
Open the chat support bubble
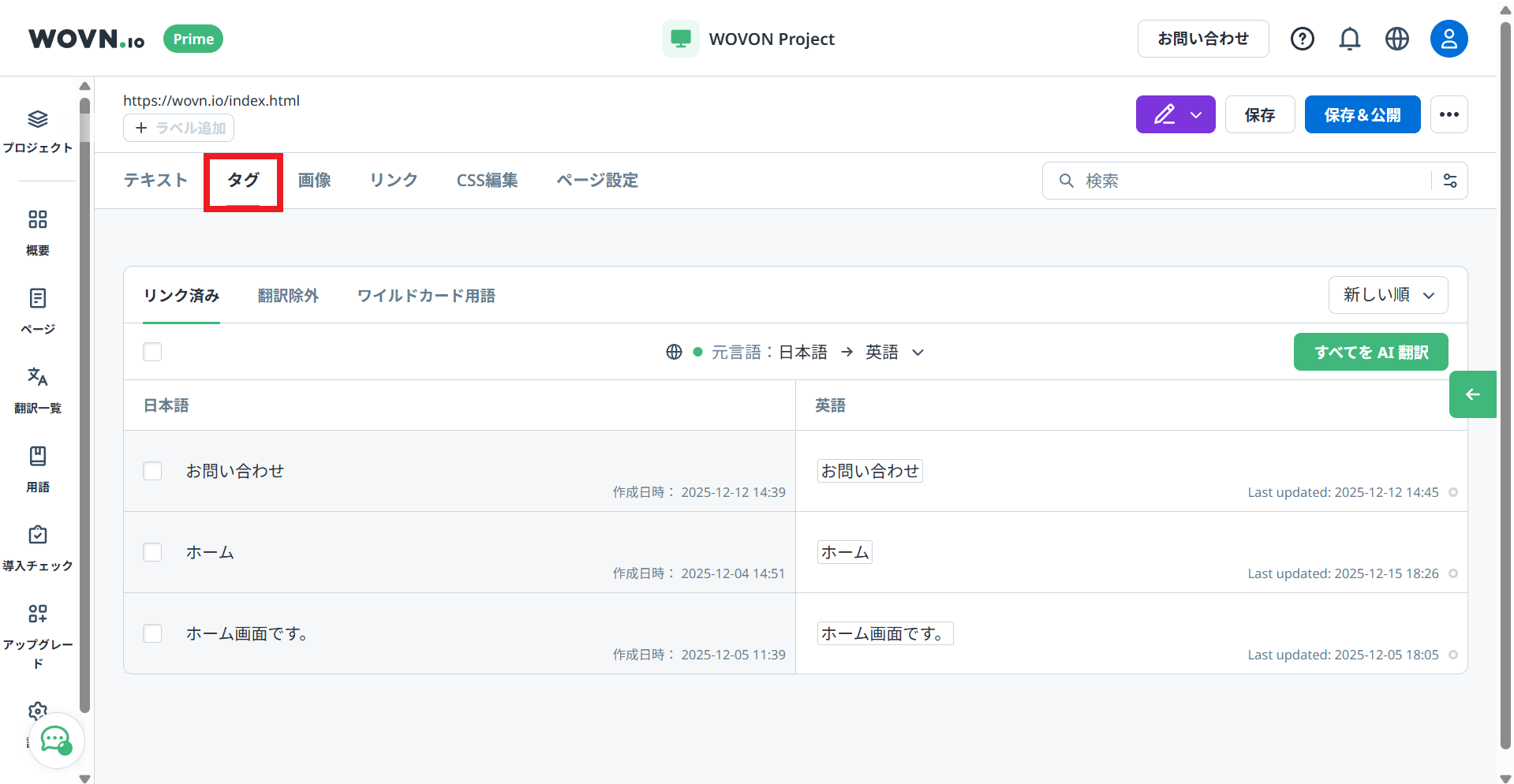click(x=57, y=741)
